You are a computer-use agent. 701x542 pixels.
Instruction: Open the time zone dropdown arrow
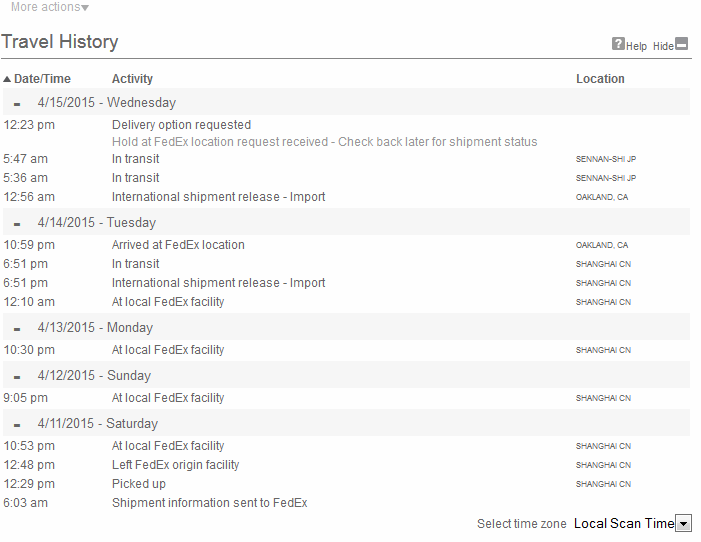click(684, 523)
